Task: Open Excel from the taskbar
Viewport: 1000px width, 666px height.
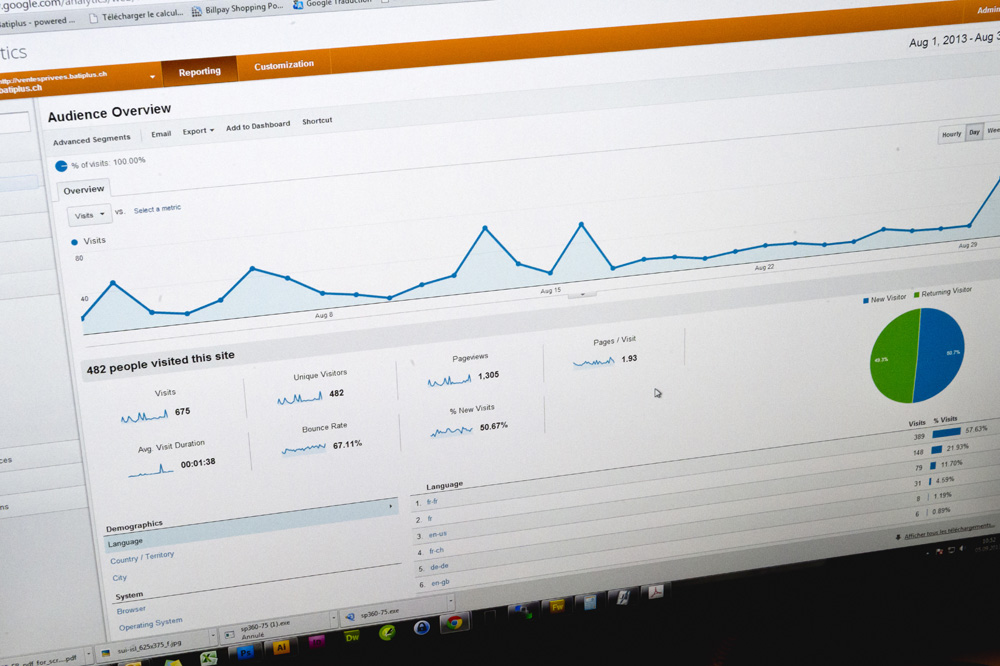Action: (209, 659)
